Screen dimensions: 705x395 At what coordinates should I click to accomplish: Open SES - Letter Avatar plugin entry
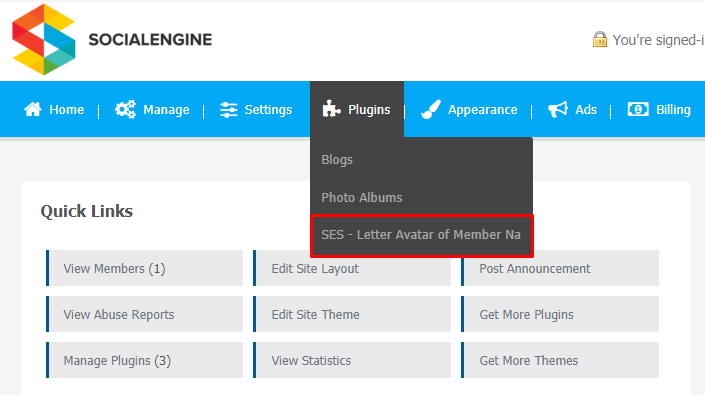421,235
